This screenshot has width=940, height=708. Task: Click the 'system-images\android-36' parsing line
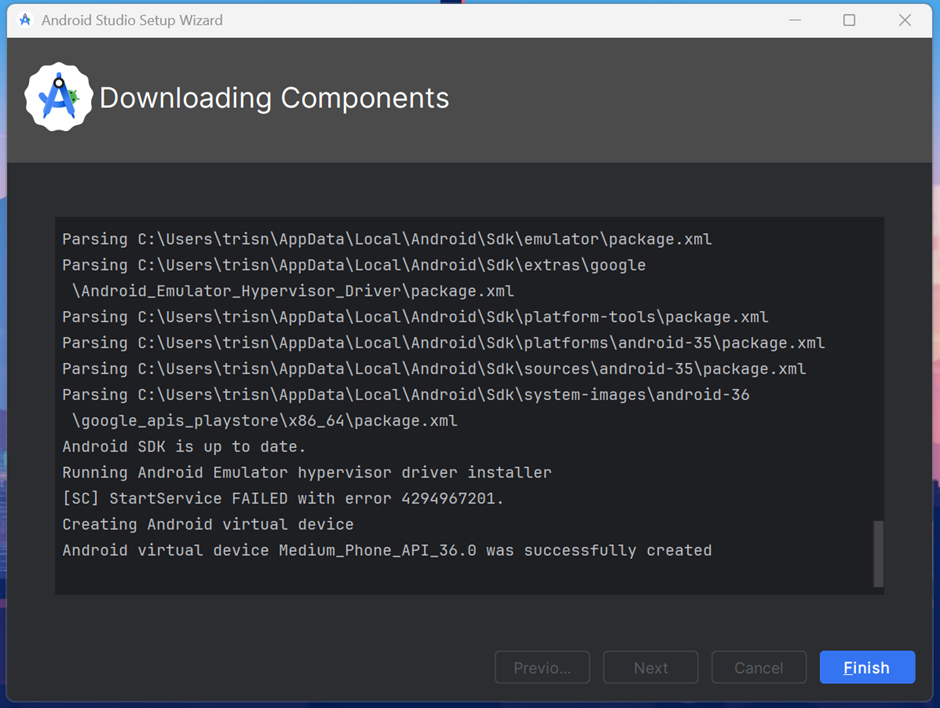click(x=406, y=394)
